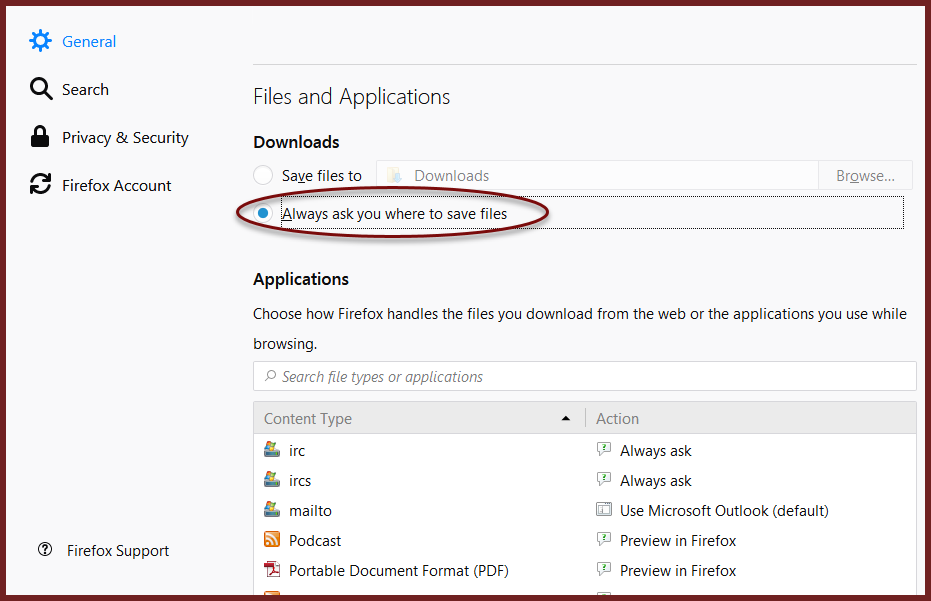931x601 pixels.
Task: Click the General gear icon
Action: [x=40, y=41]
